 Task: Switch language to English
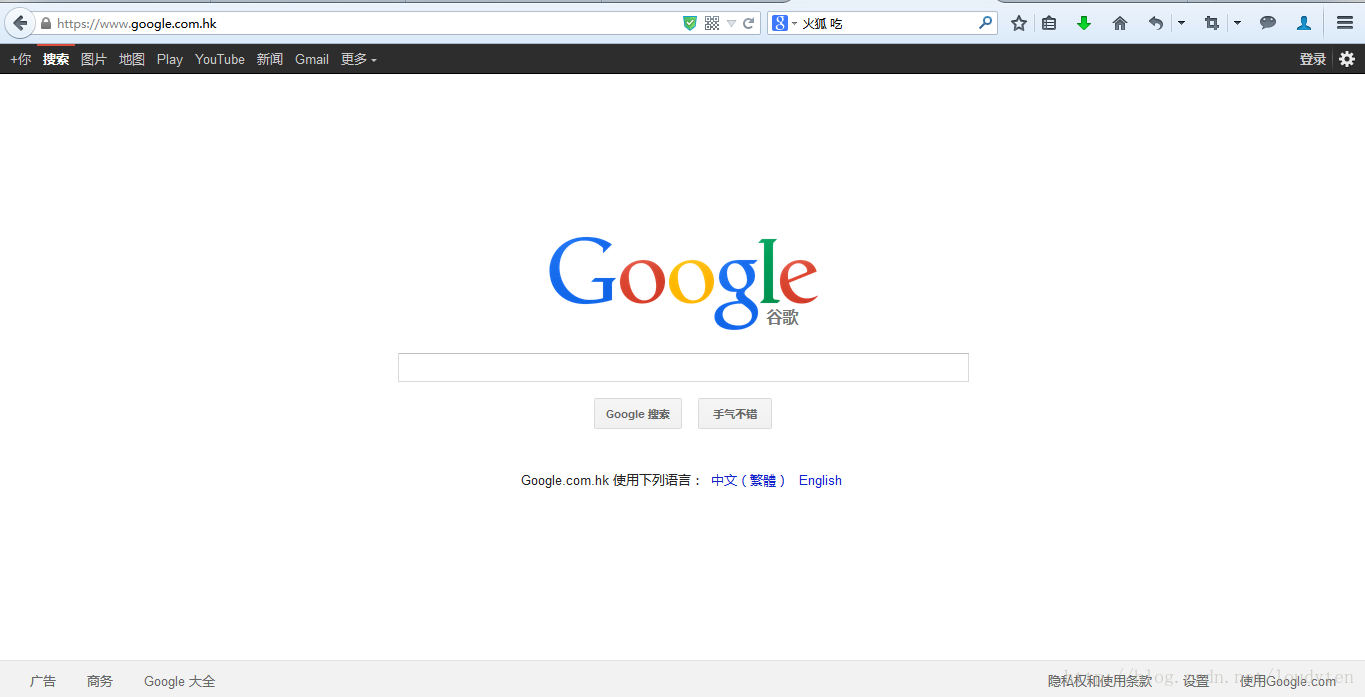point(820,480)
